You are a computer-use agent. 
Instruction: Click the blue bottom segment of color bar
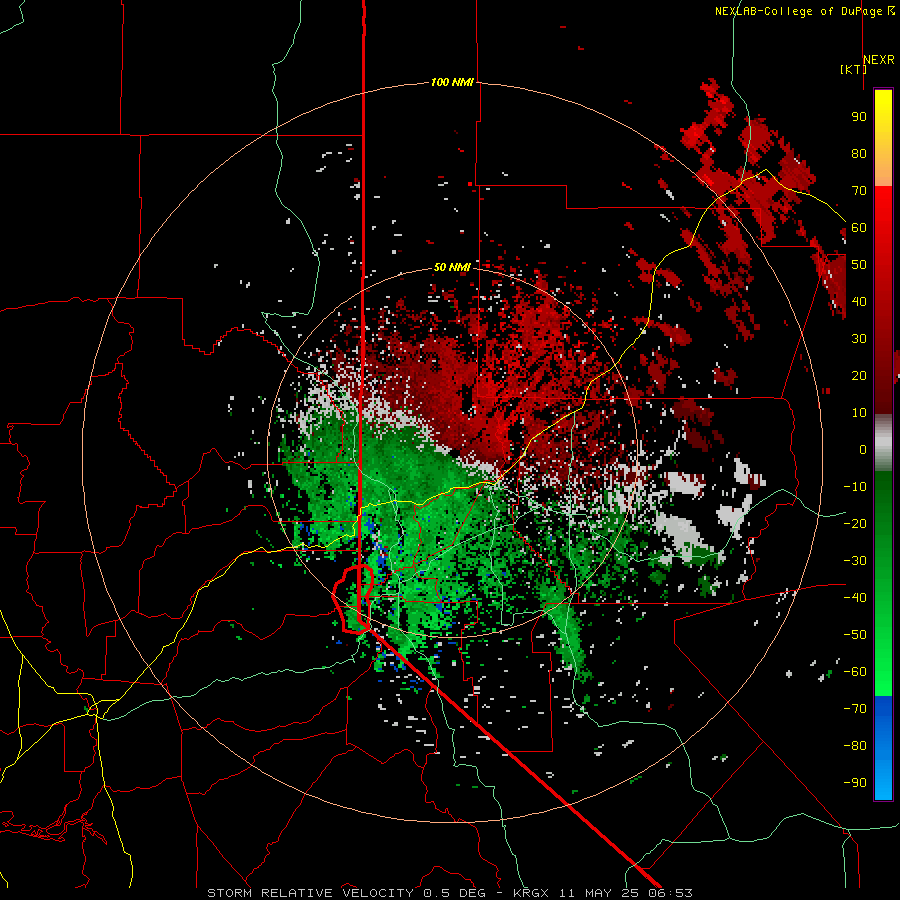pos(883,748)
